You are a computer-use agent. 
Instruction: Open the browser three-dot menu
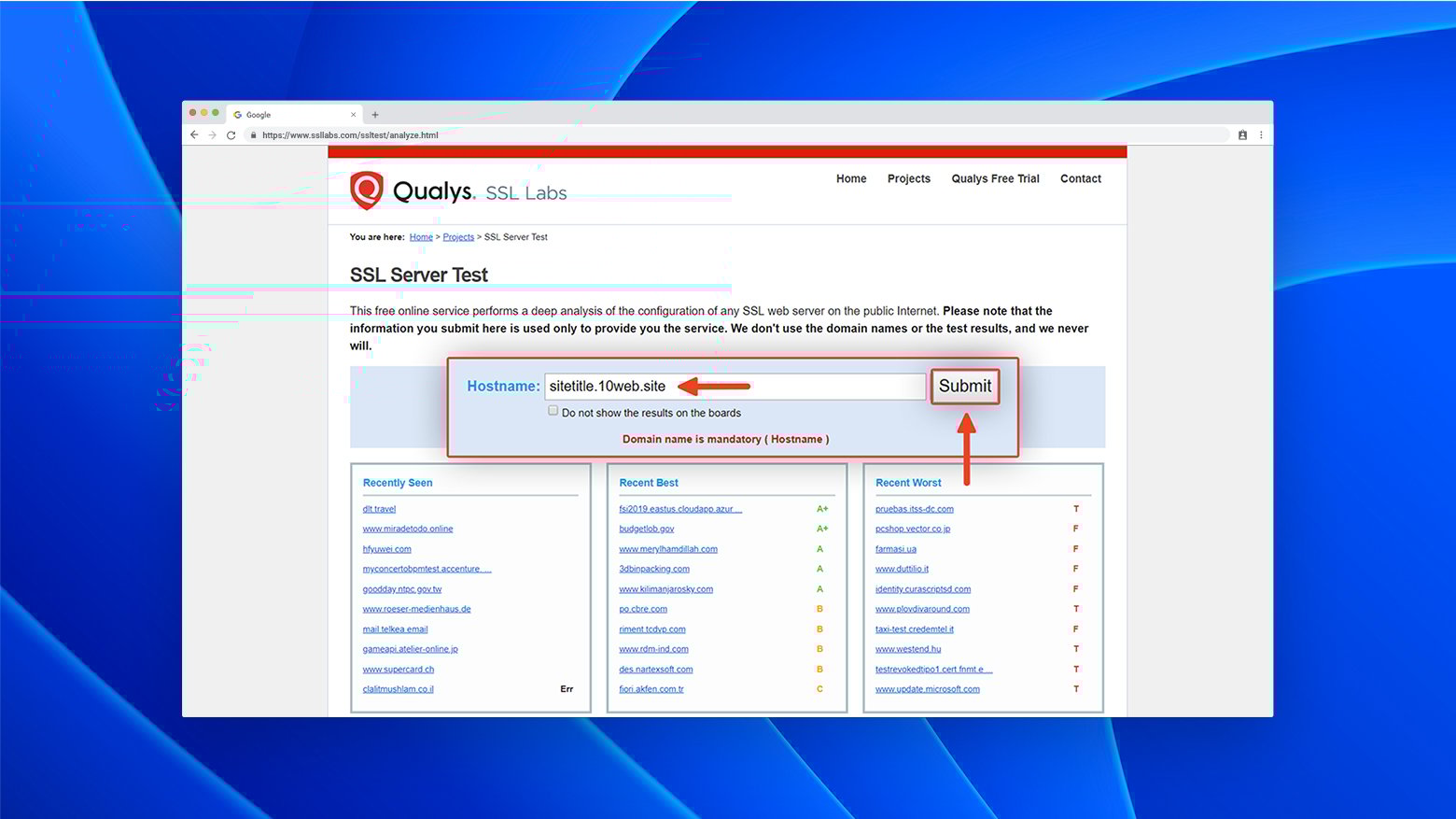click(x=1261, y=135)
